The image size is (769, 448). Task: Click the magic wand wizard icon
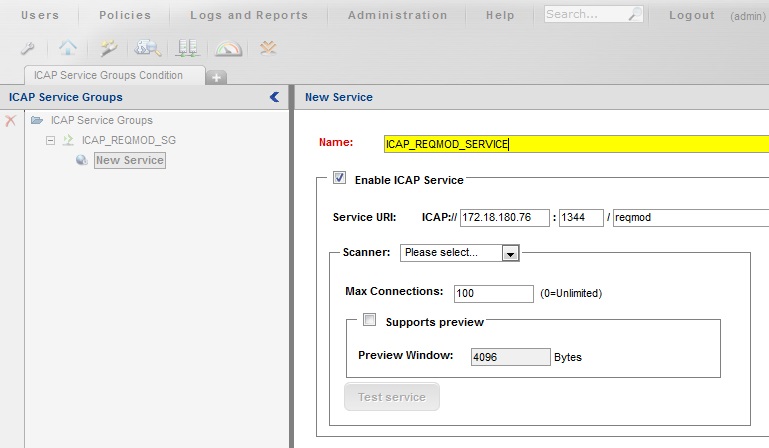point(108,48)
